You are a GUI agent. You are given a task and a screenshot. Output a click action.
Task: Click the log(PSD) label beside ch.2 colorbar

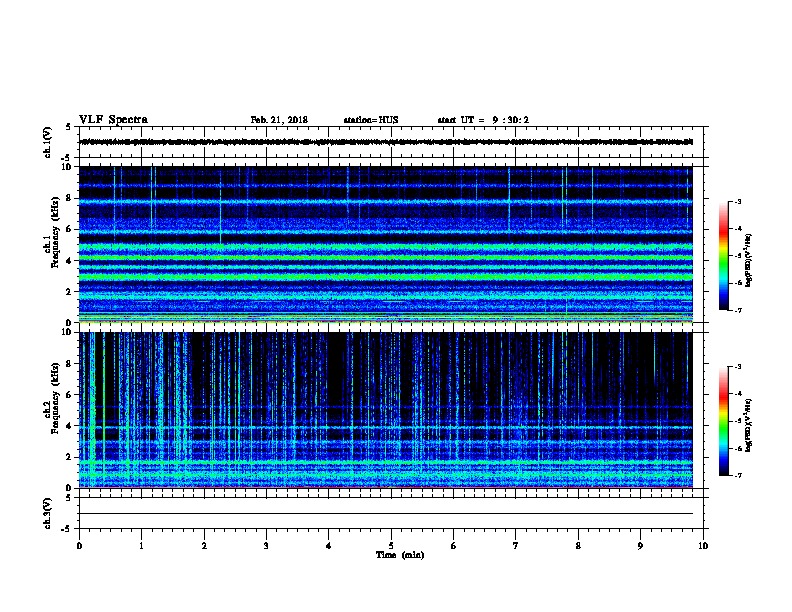point(748,425)
